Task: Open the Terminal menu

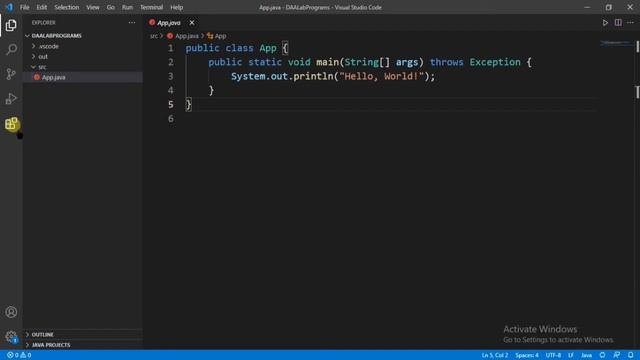Action: click(x=151, y=7)
